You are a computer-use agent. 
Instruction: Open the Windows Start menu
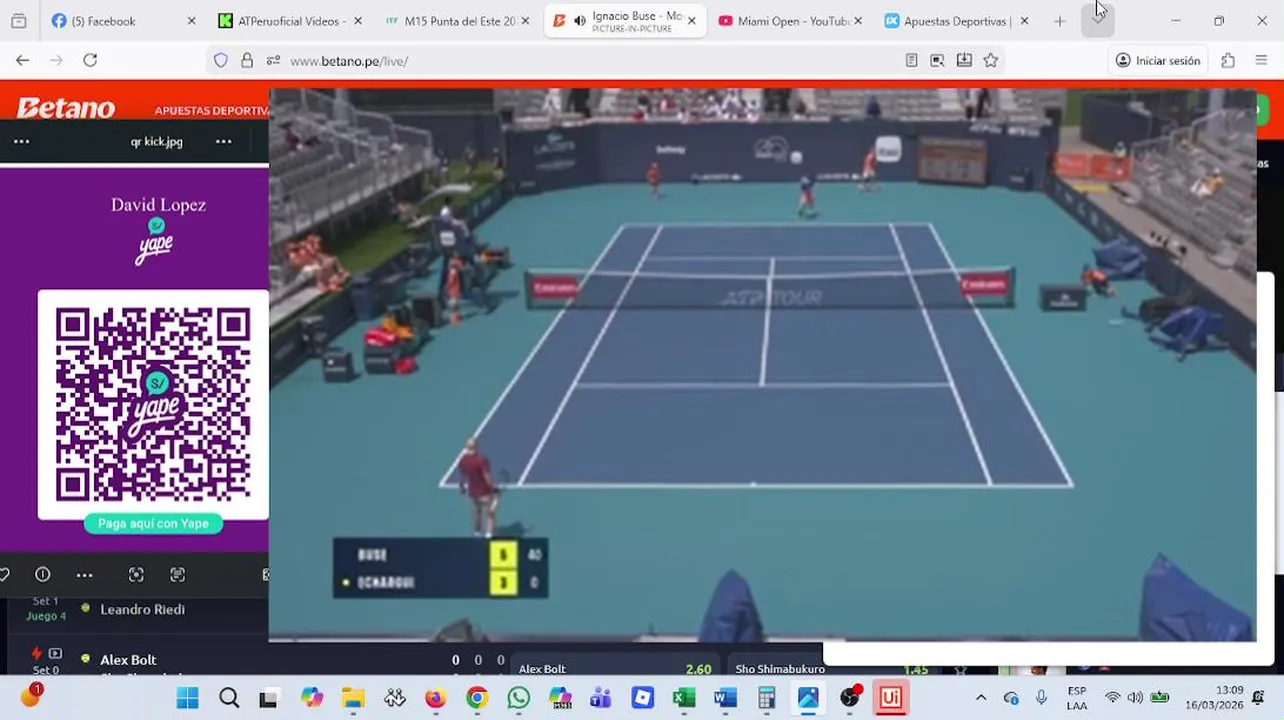point(187,698)
